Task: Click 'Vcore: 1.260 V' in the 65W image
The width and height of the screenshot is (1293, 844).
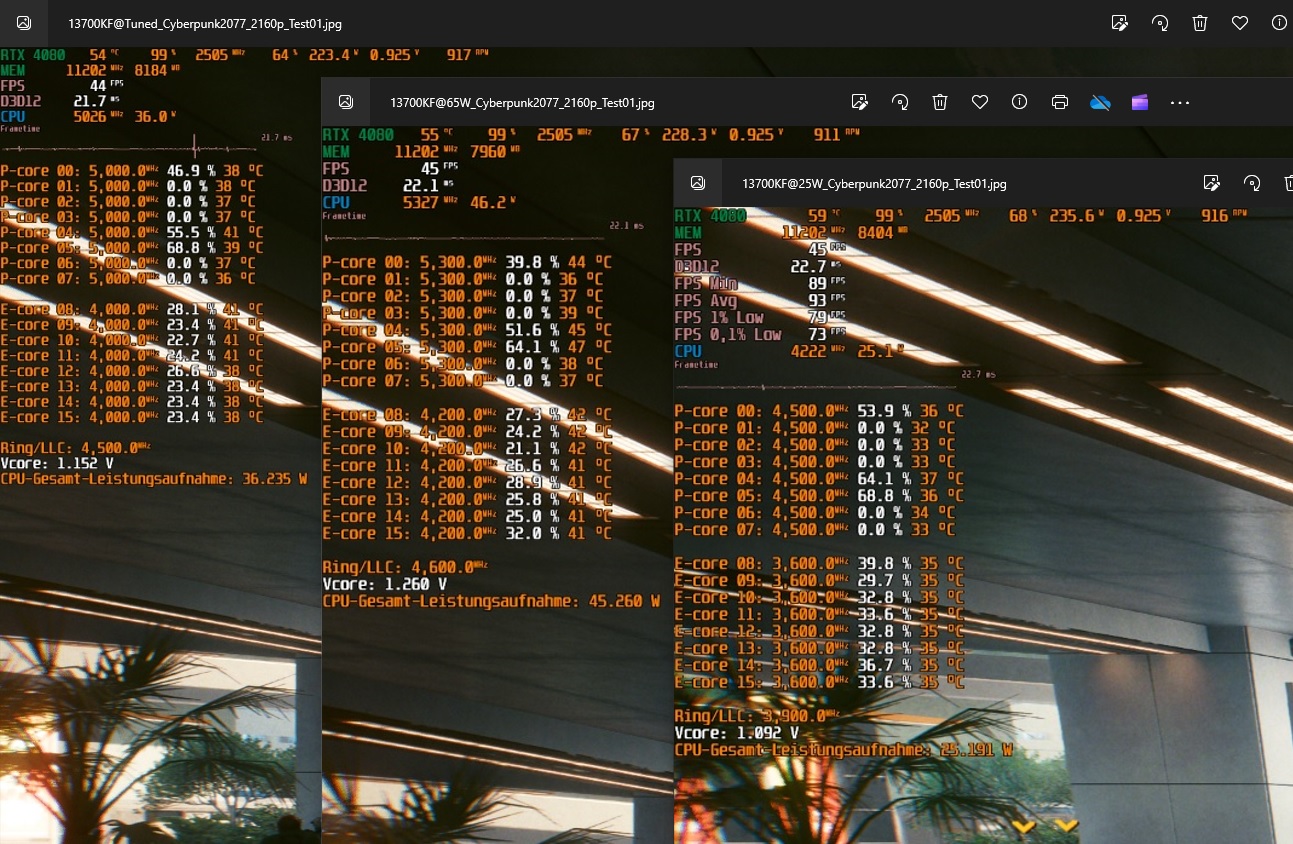Action: [x=384, y=584]
